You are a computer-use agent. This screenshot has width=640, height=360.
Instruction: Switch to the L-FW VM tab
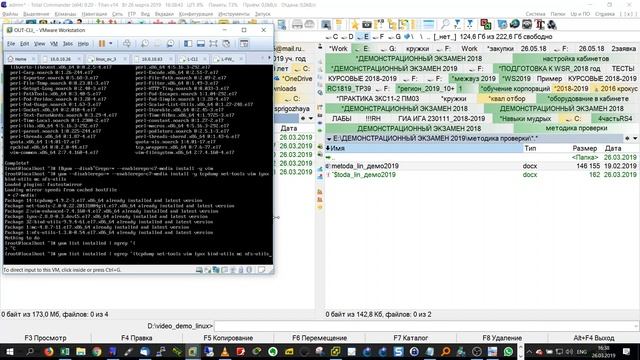(227, 59)
